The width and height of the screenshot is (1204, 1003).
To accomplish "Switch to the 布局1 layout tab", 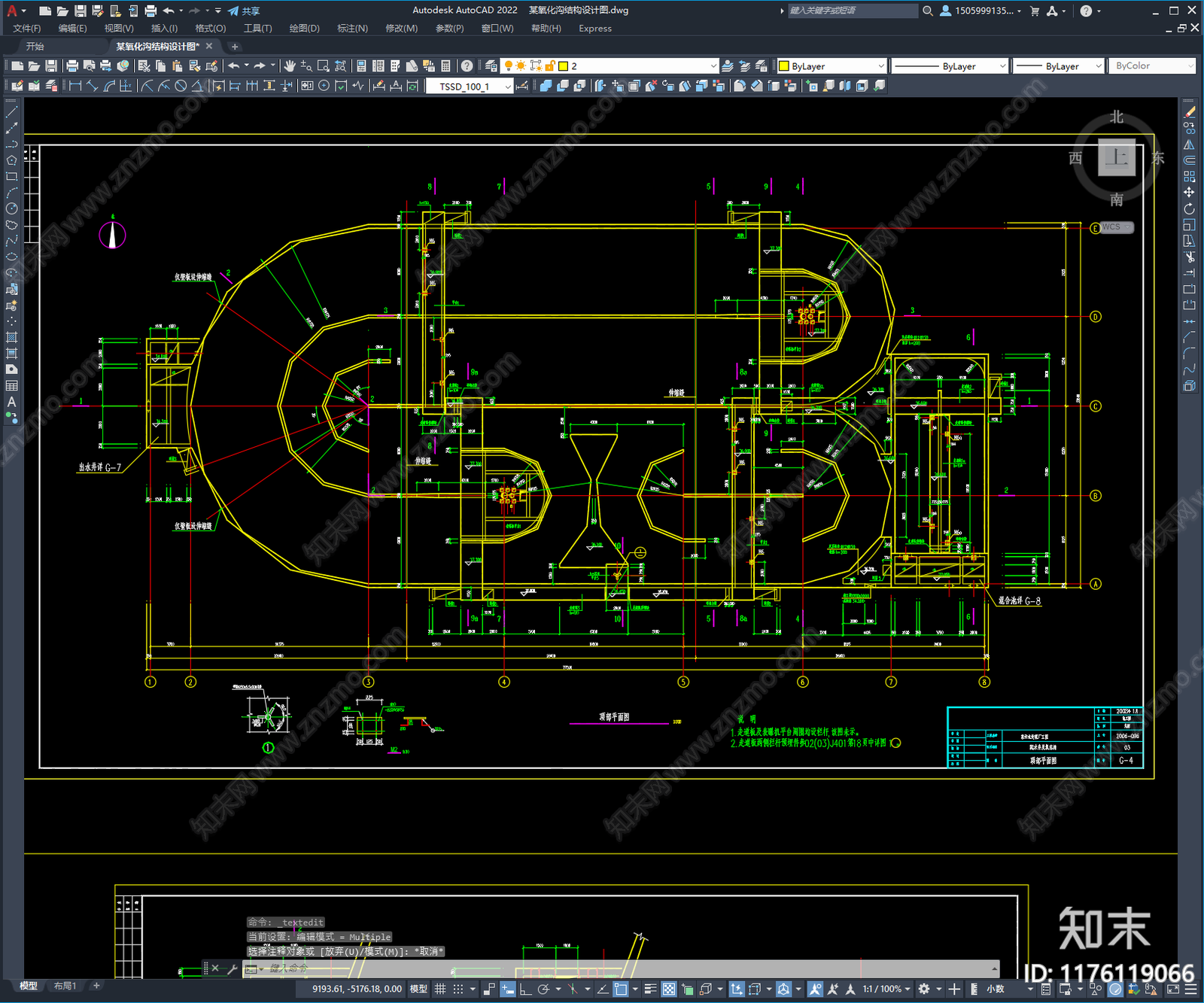I will pyautogui.click(x=65, y=986).
